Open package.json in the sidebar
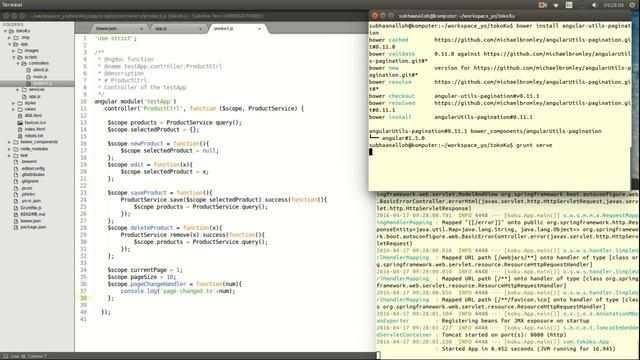Screen dimensions: 640x360 click(33, 227)
